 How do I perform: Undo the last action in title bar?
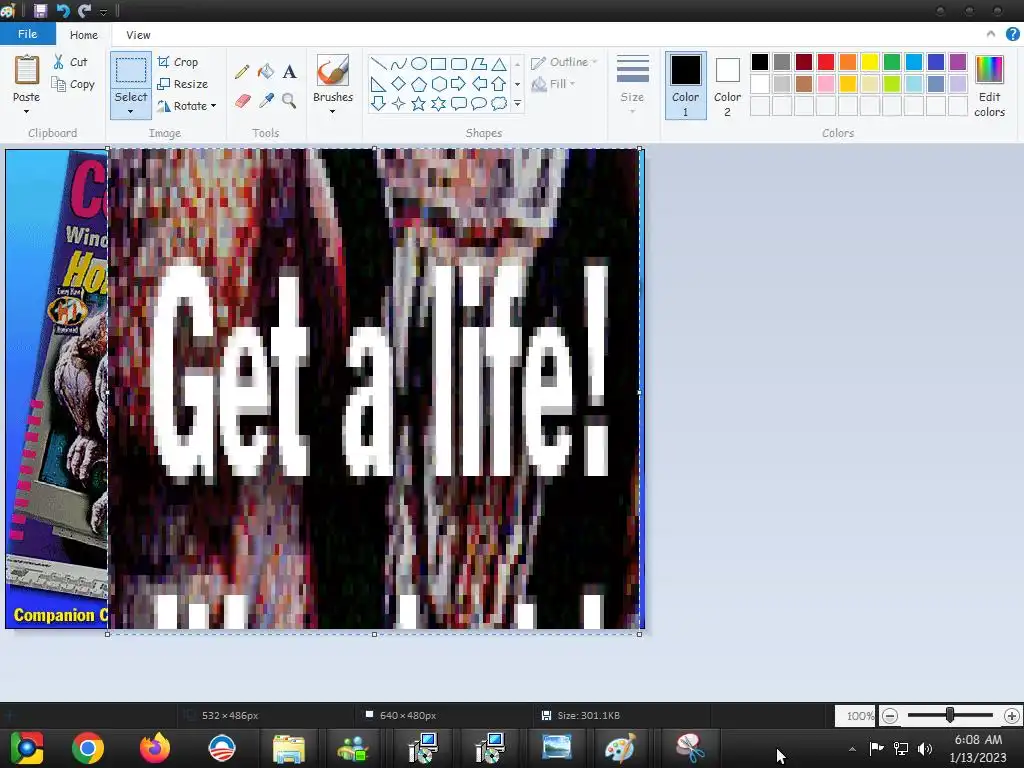[63, 10]
